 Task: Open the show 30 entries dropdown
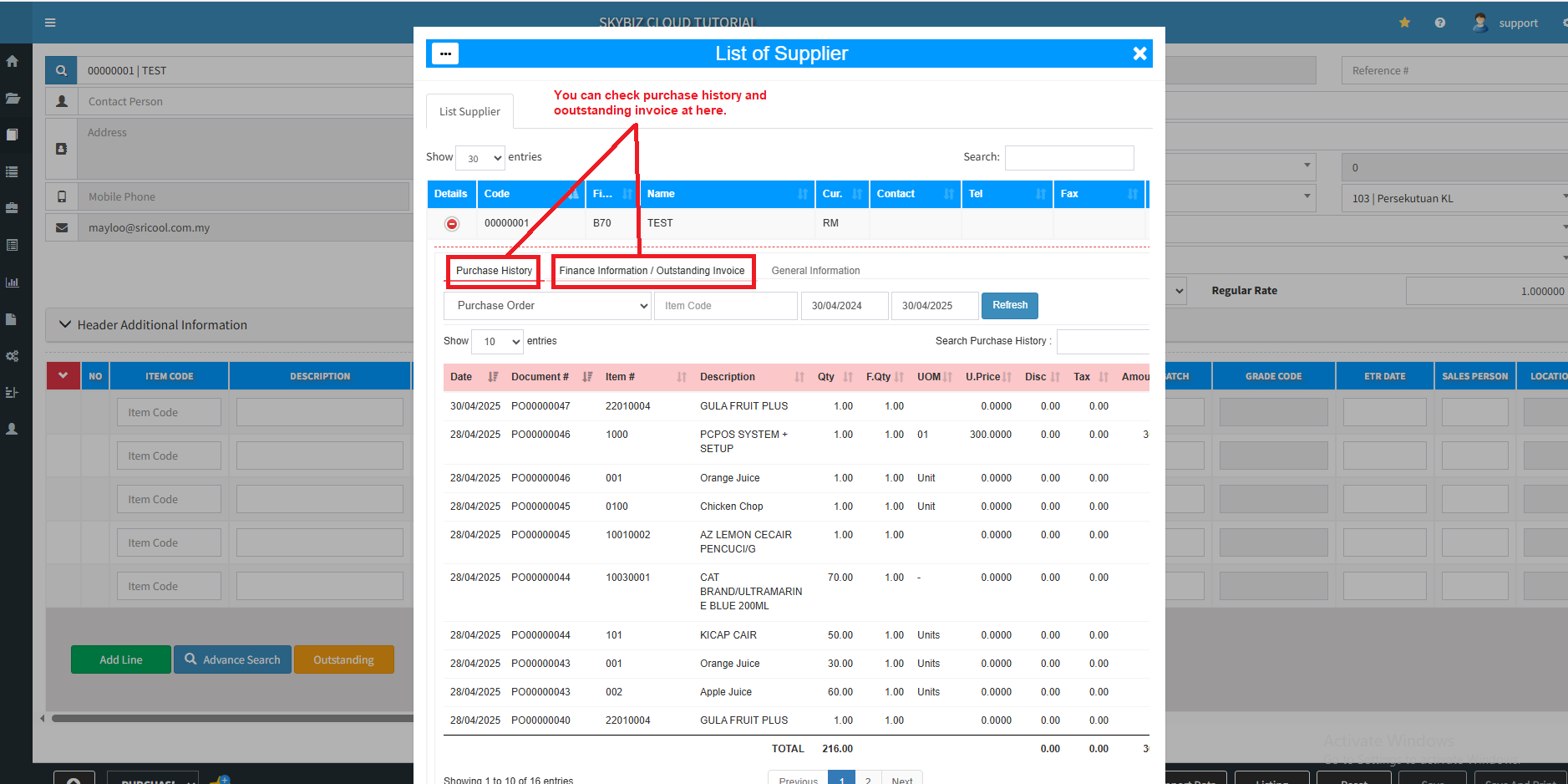[480, 158]
